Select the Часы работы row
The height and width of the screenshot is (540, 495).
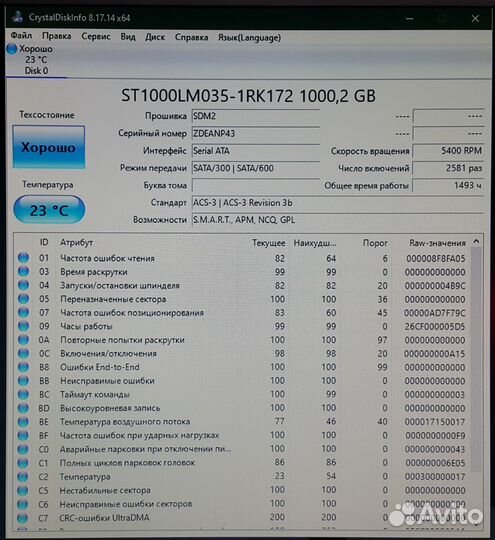pos(243,326)
